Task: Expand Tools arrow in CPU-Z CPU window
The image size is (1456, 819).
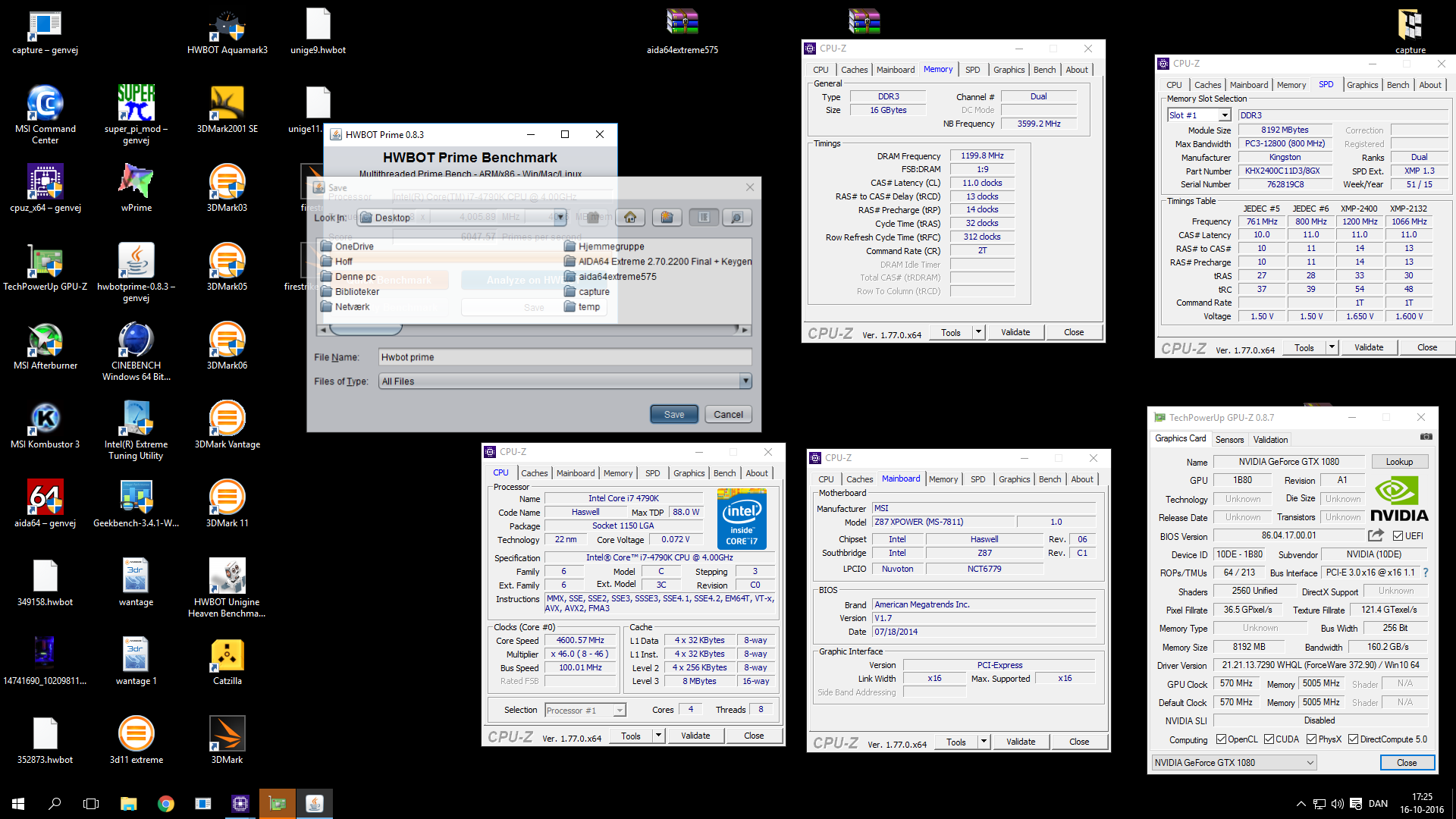Action: (658, 736)
